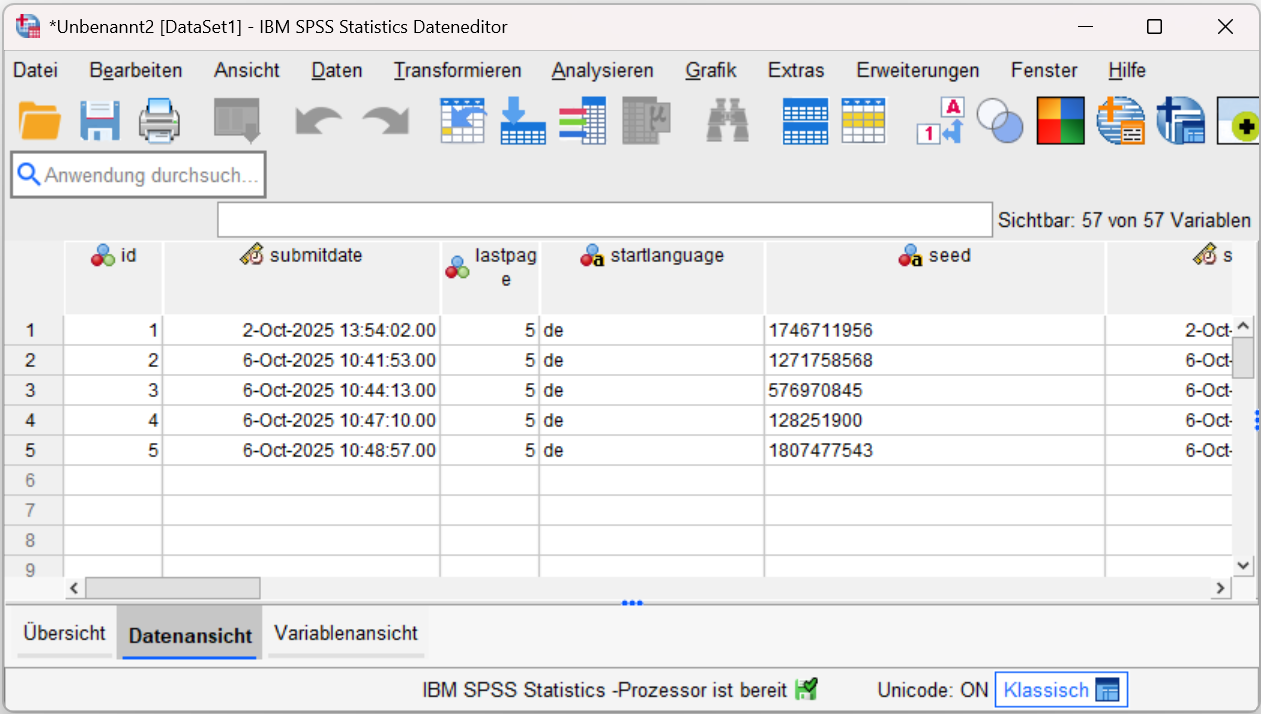Open the Transformieren menu
1261x714 pixels.
coord(457,70)
